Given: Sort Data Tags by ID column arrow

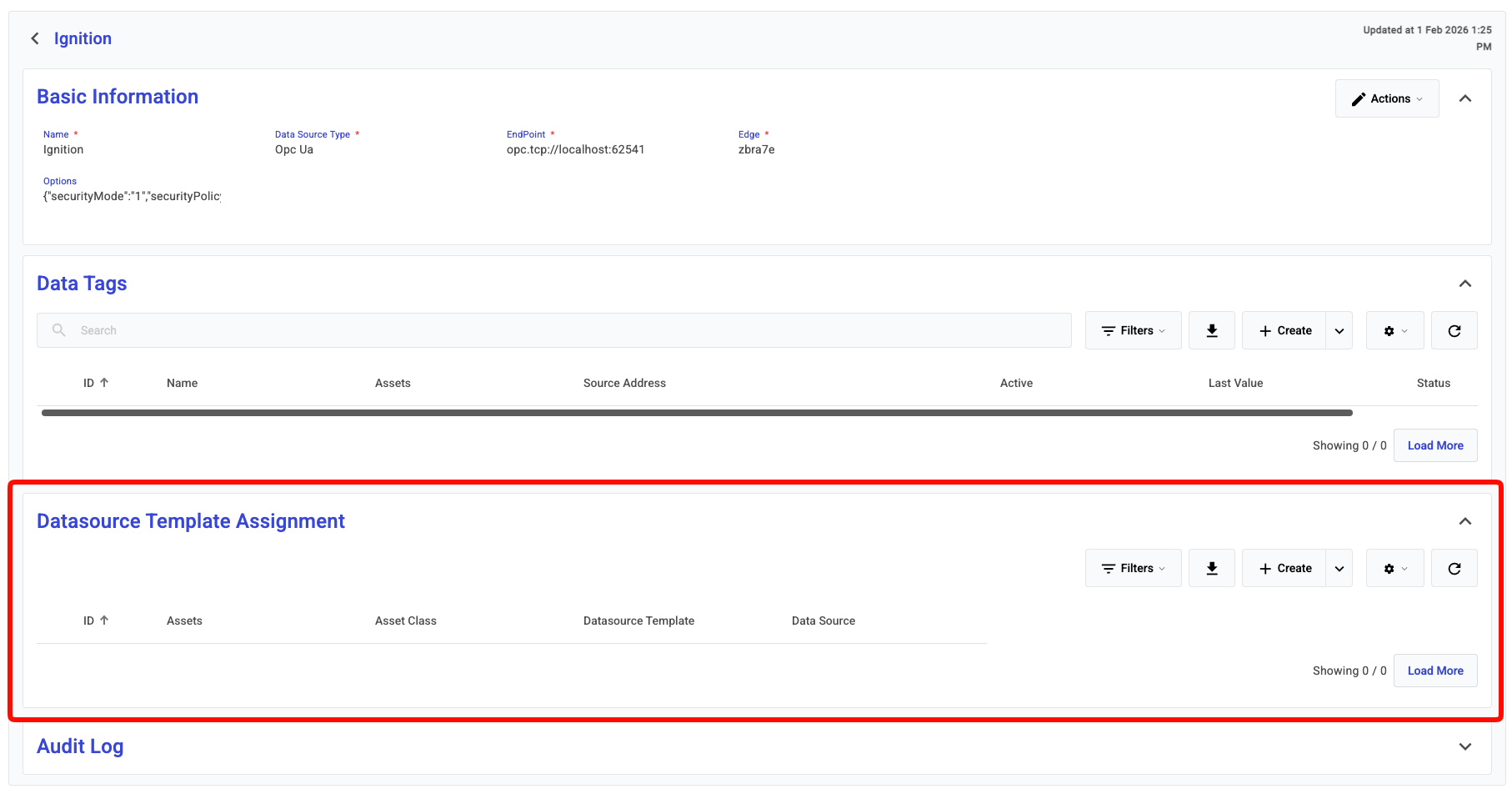Looking at the screenshot, I should pos(104,383).
